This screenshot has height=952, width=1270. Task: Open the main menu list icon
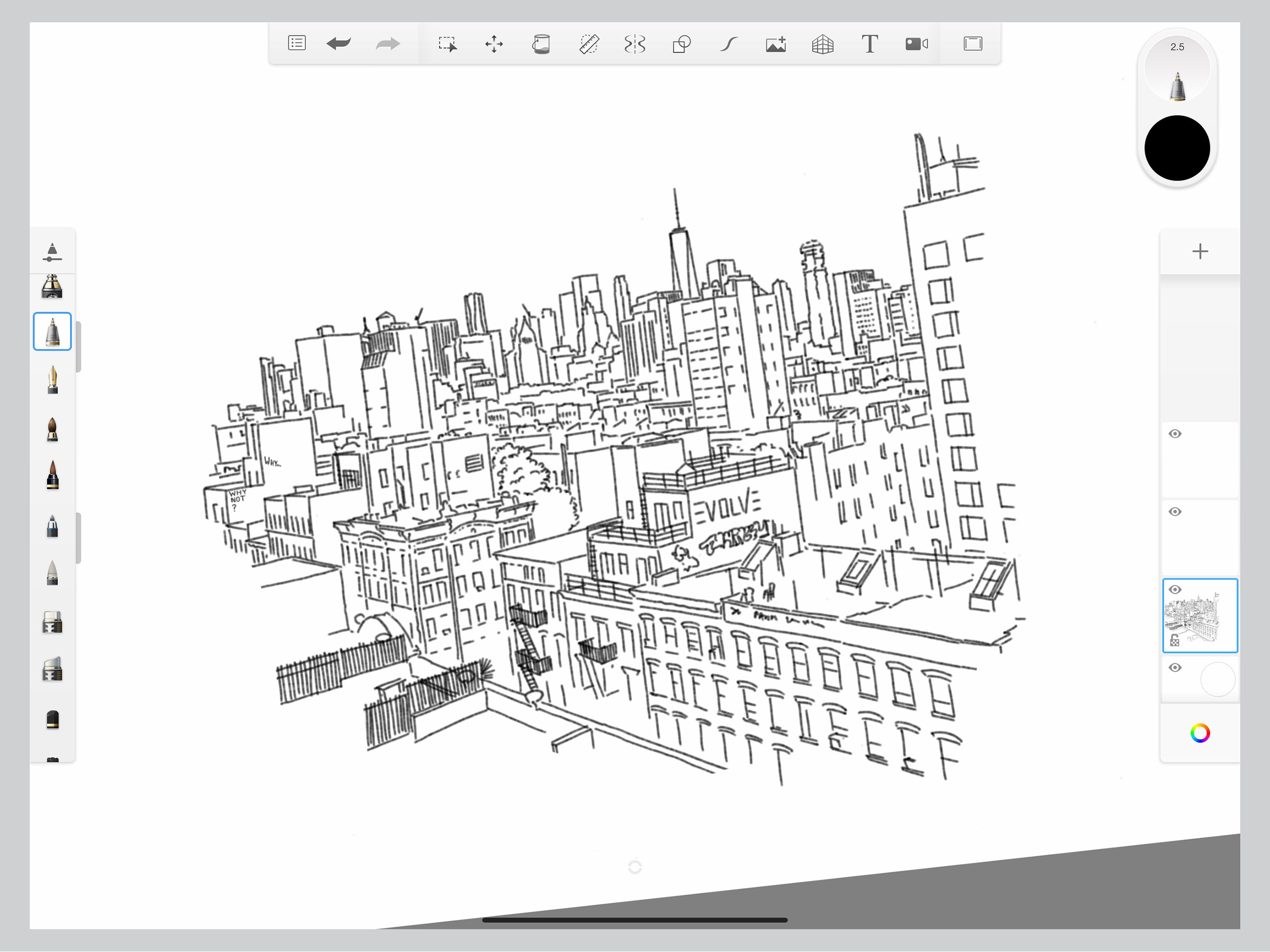[297, 44]
